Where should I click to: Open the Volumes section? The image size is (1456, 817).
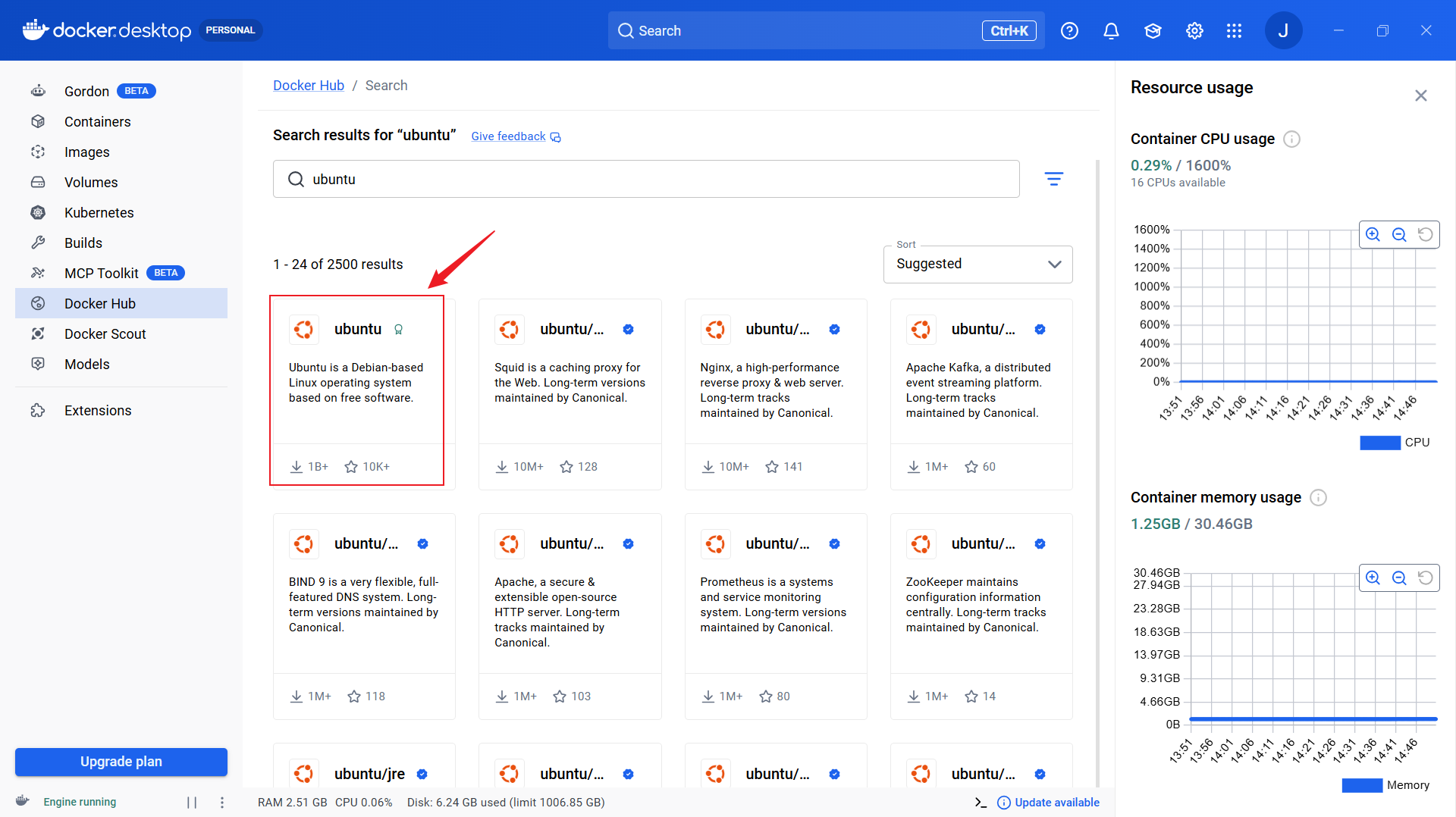[121, 182]
